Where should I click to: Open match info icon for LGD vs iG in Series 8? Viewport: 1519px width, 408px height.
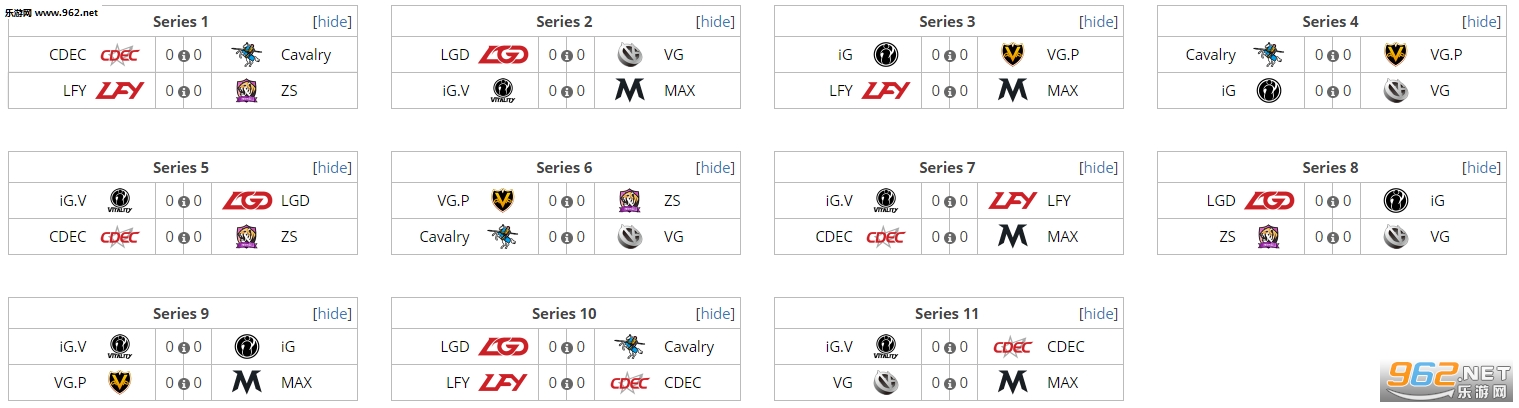point(1333,202)
